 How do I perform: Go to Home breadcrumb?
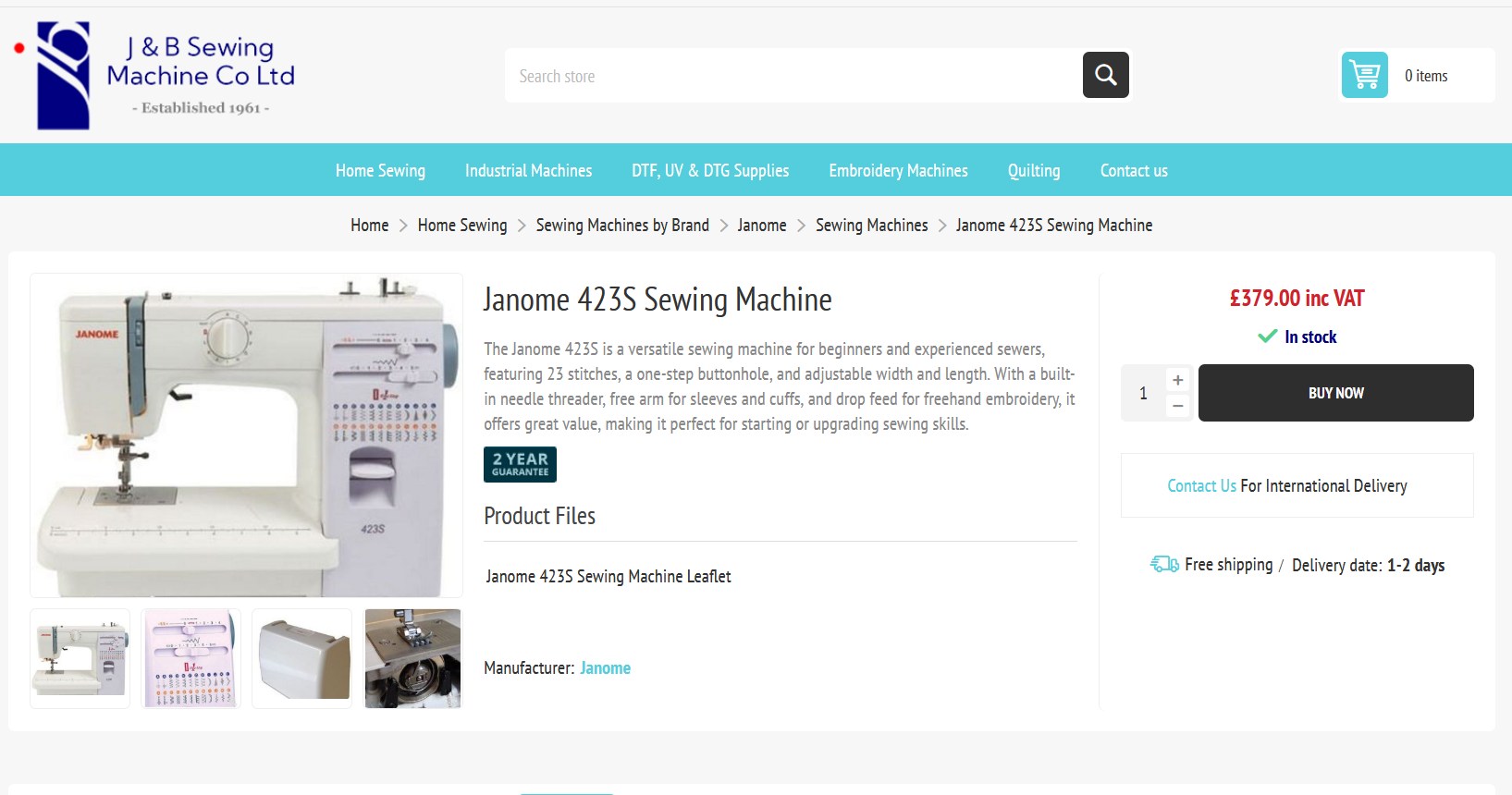(369, 225)
